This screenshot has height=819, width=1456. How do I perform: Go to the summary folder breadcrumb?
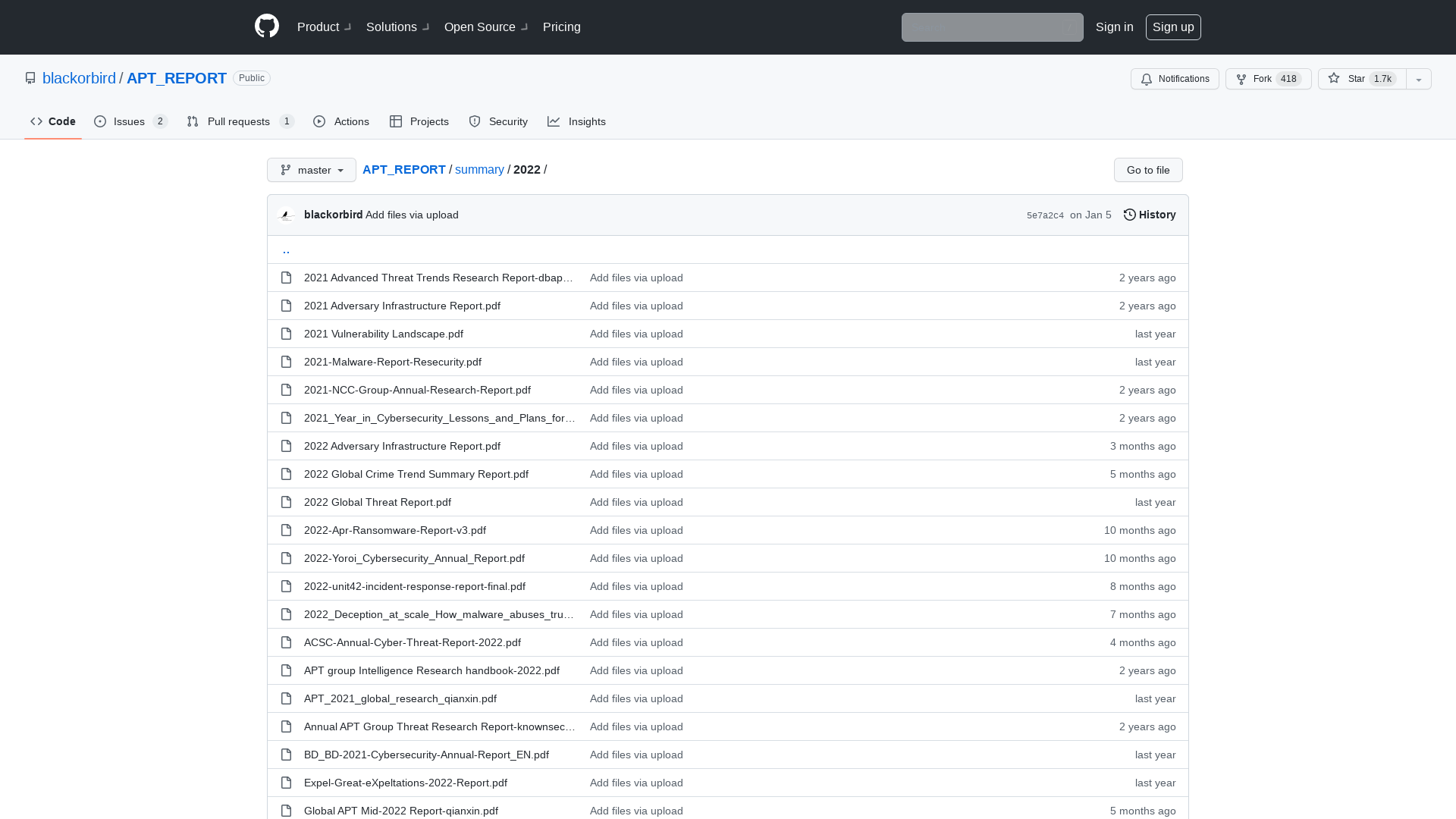tap(479, 169)
